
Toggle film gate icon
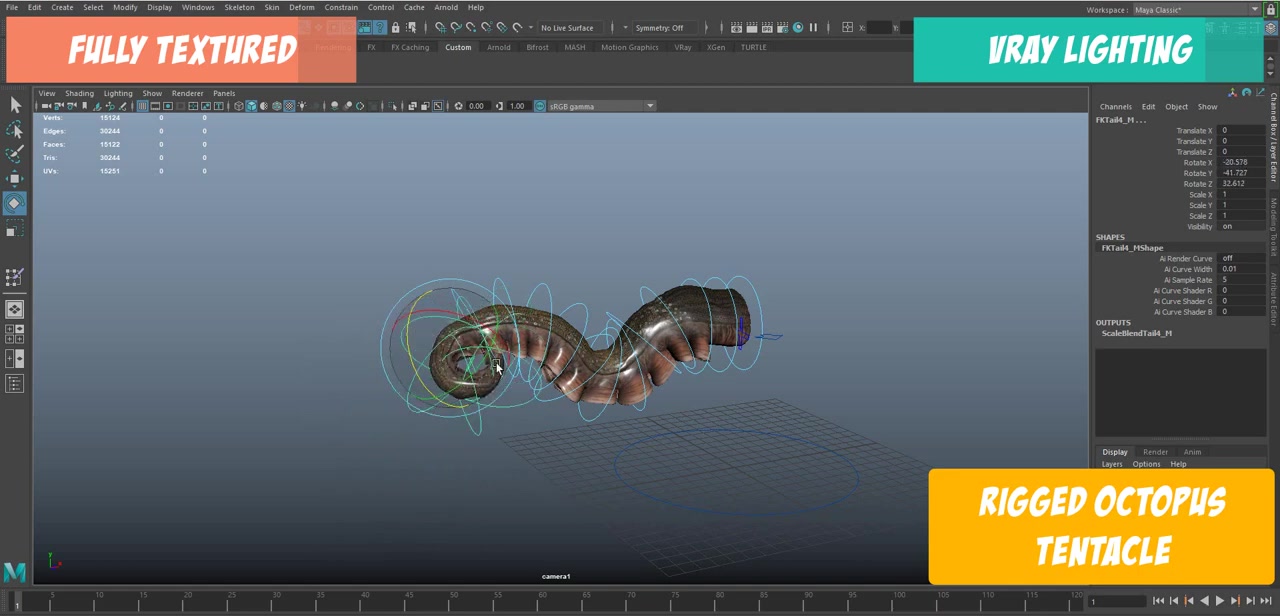pos(155,106)
